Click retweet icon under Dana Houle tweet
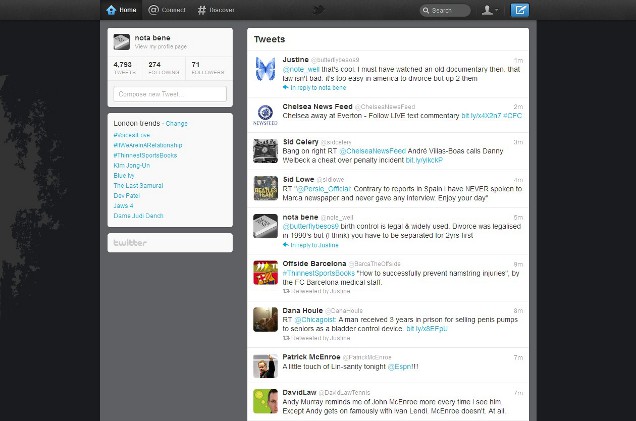 (x=286, y=337)
